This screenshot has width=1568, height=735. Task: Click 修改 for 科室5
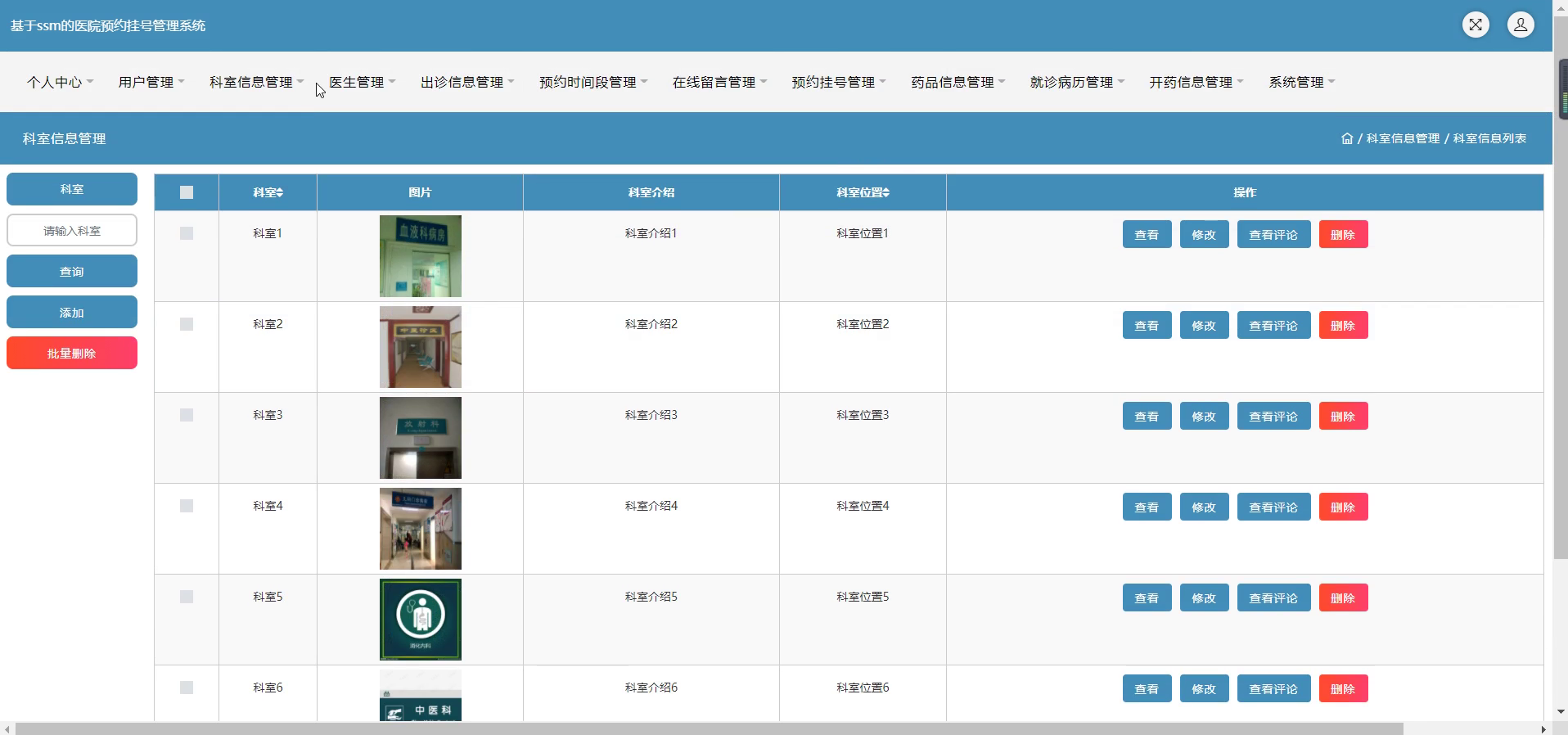(x=1204, y=597)
